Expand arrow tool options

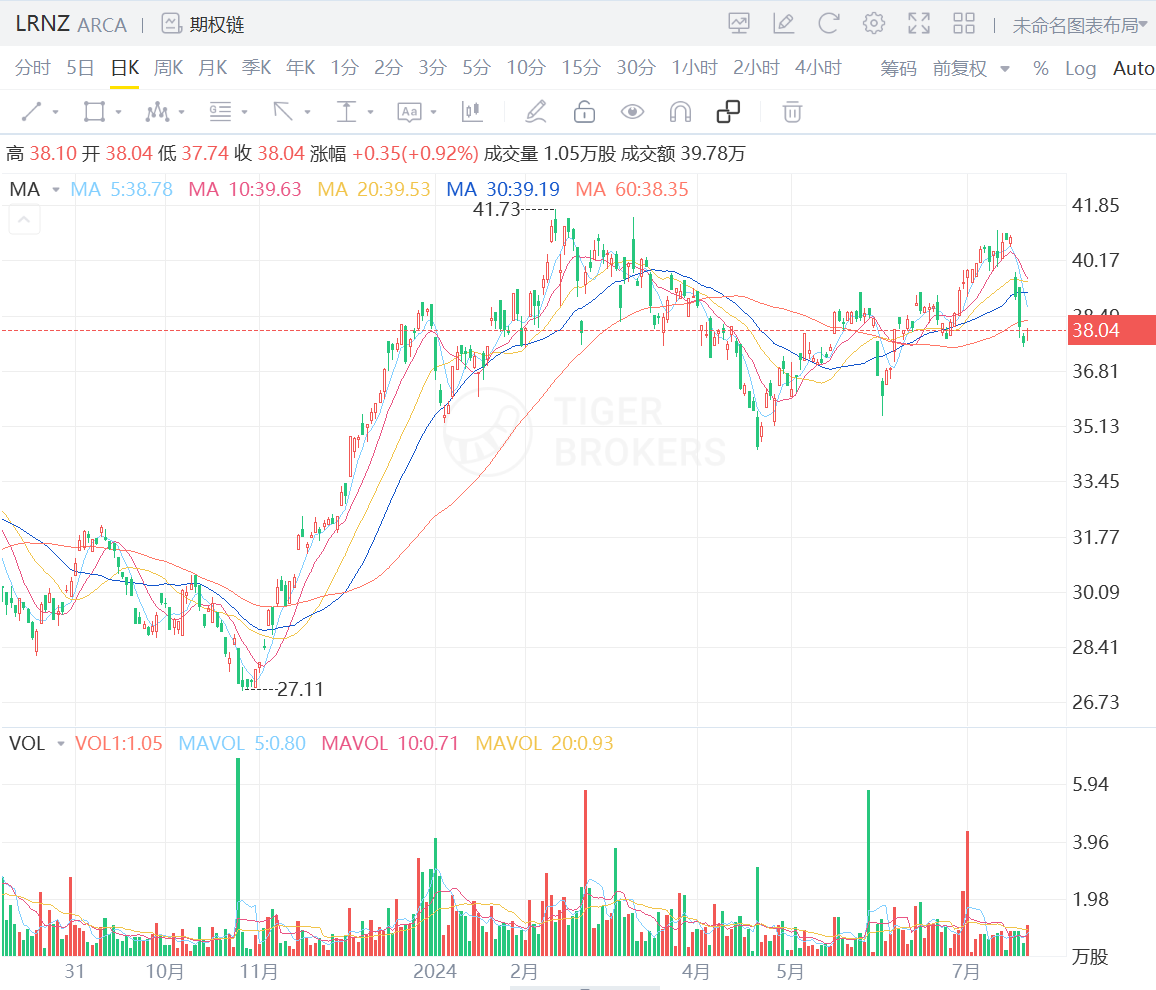point(307,113)
